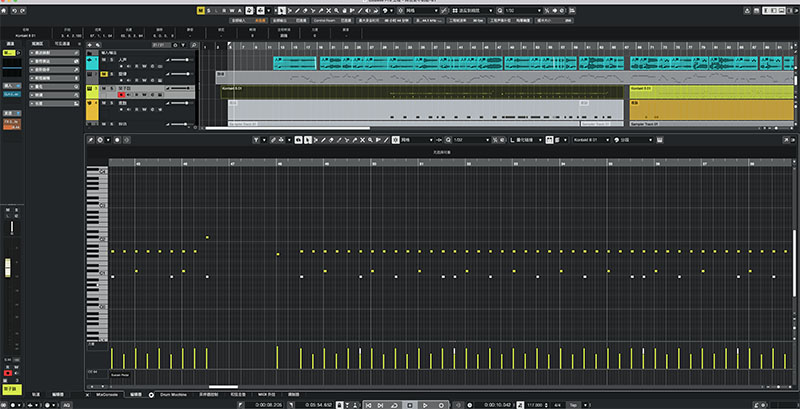
Task: Open project grid type dropdown
Action: 473,10
